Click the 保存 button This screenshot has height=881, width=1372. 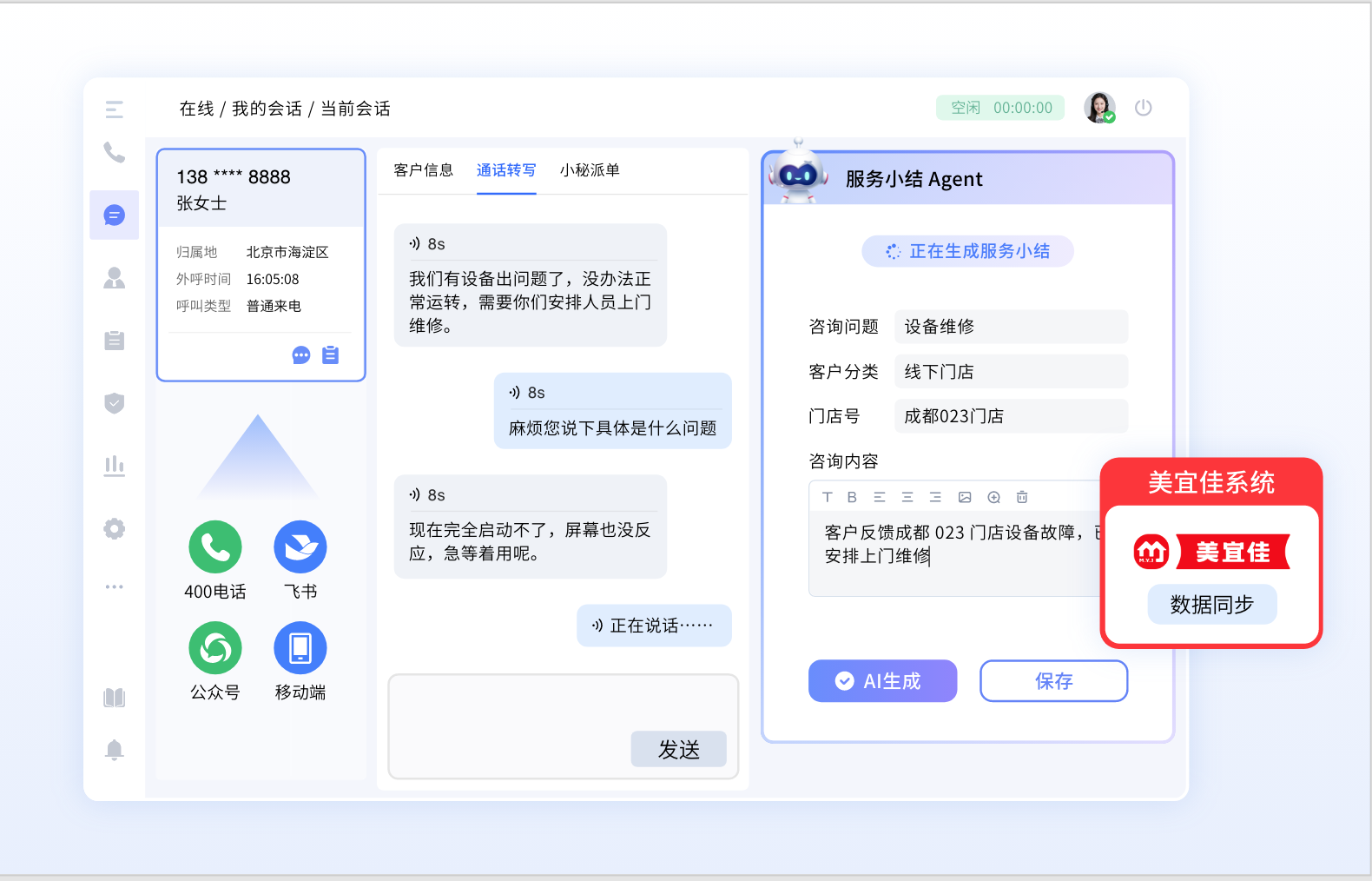[x=1053, y=681]
